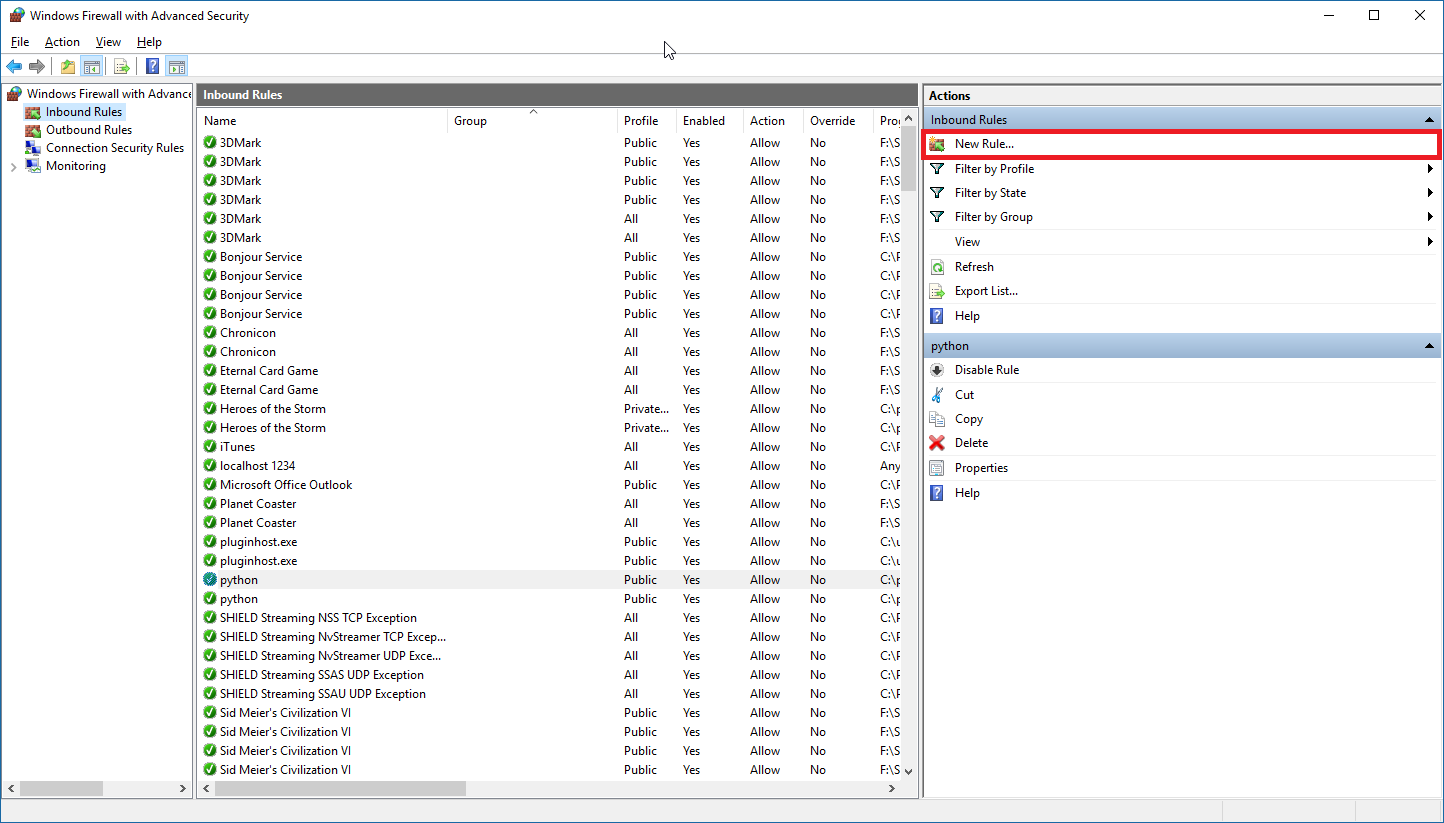Click the Copy icon in python section
Viewport: 1444px width, 823px height.
pos(937,419)
